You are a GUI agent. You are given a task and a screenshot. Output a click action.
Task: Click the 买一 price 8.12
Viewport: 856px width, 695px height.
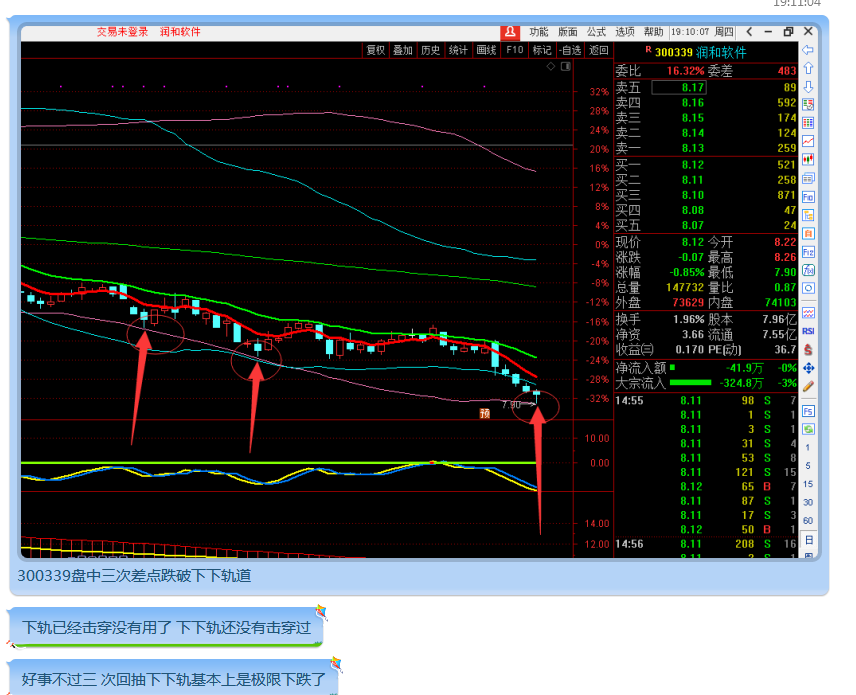(x=693, y=165)
